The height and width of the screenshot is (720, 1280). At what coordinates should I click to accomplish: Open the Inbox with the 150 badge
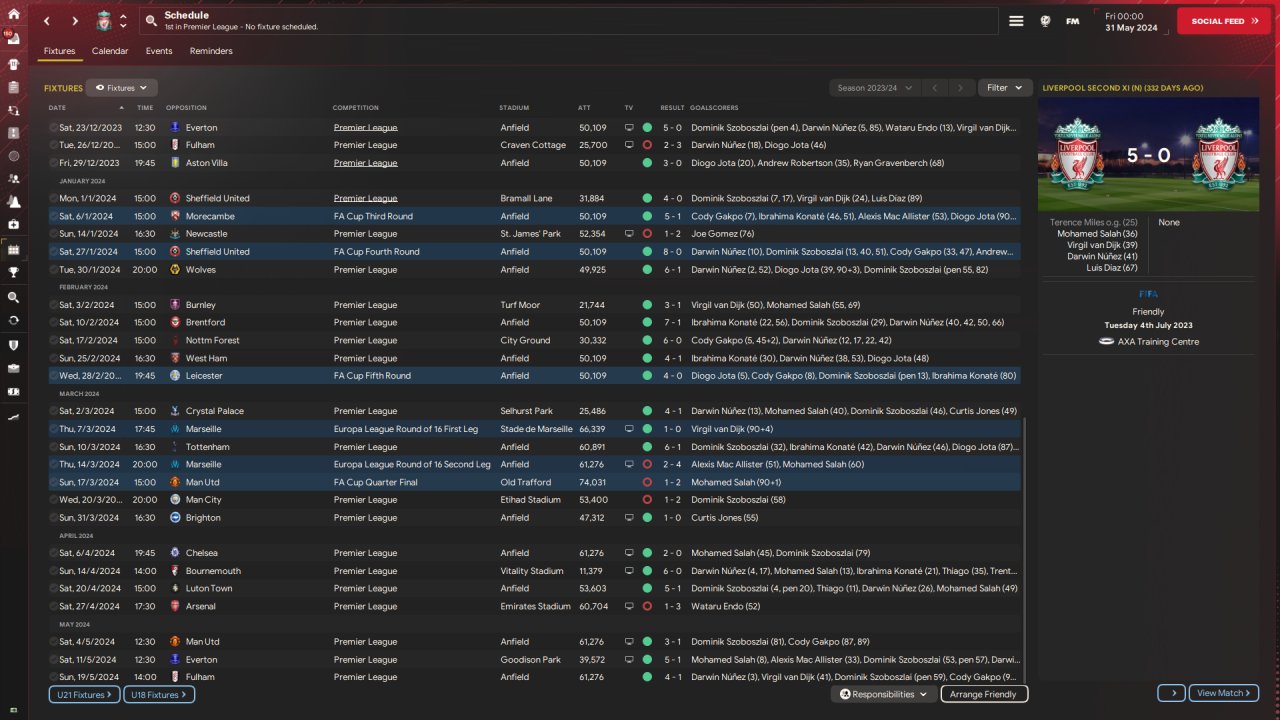pyautogui.click(x=14, y=40)
